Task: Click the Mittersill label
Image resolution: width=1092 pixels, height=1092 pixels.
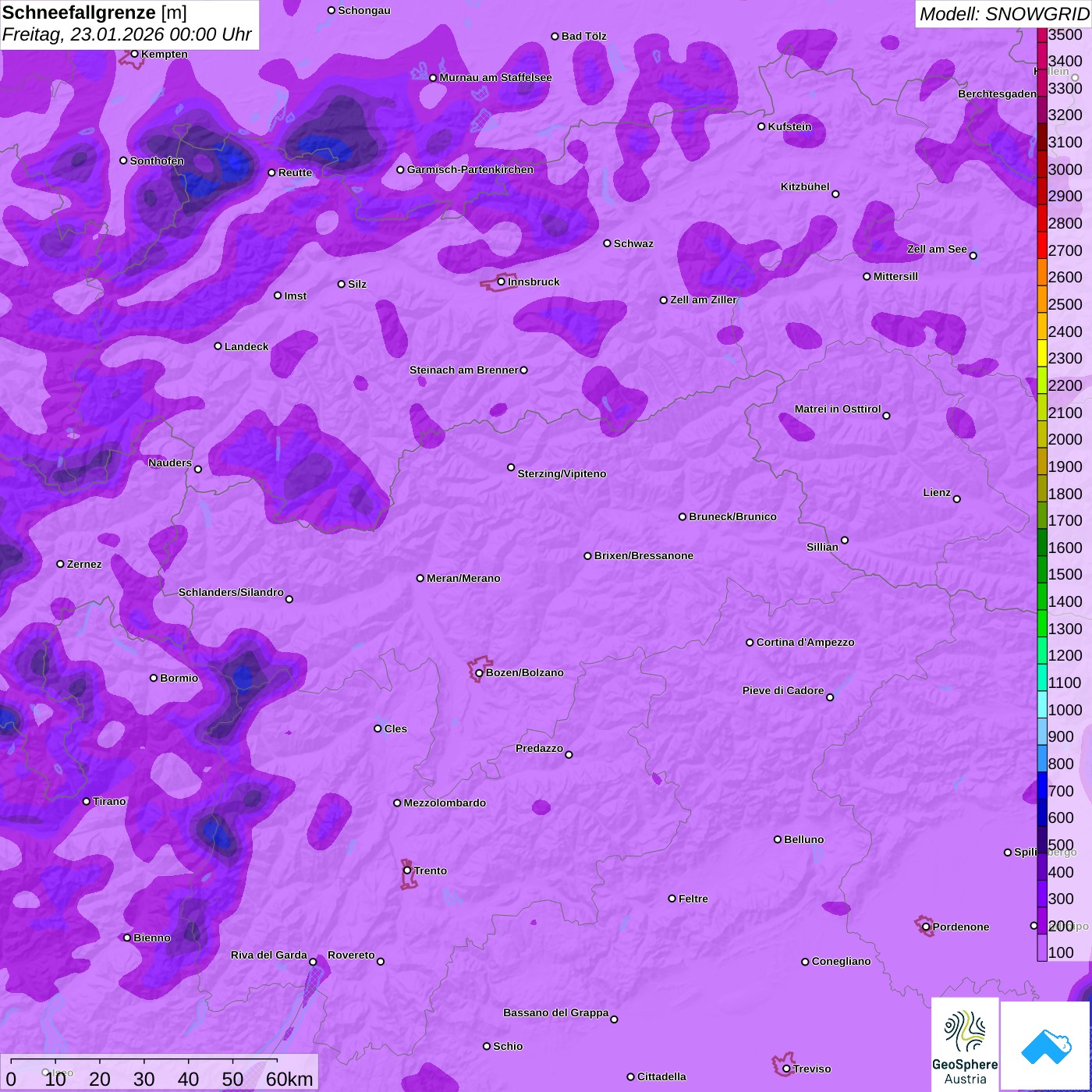Action: [x=895, y=276]
